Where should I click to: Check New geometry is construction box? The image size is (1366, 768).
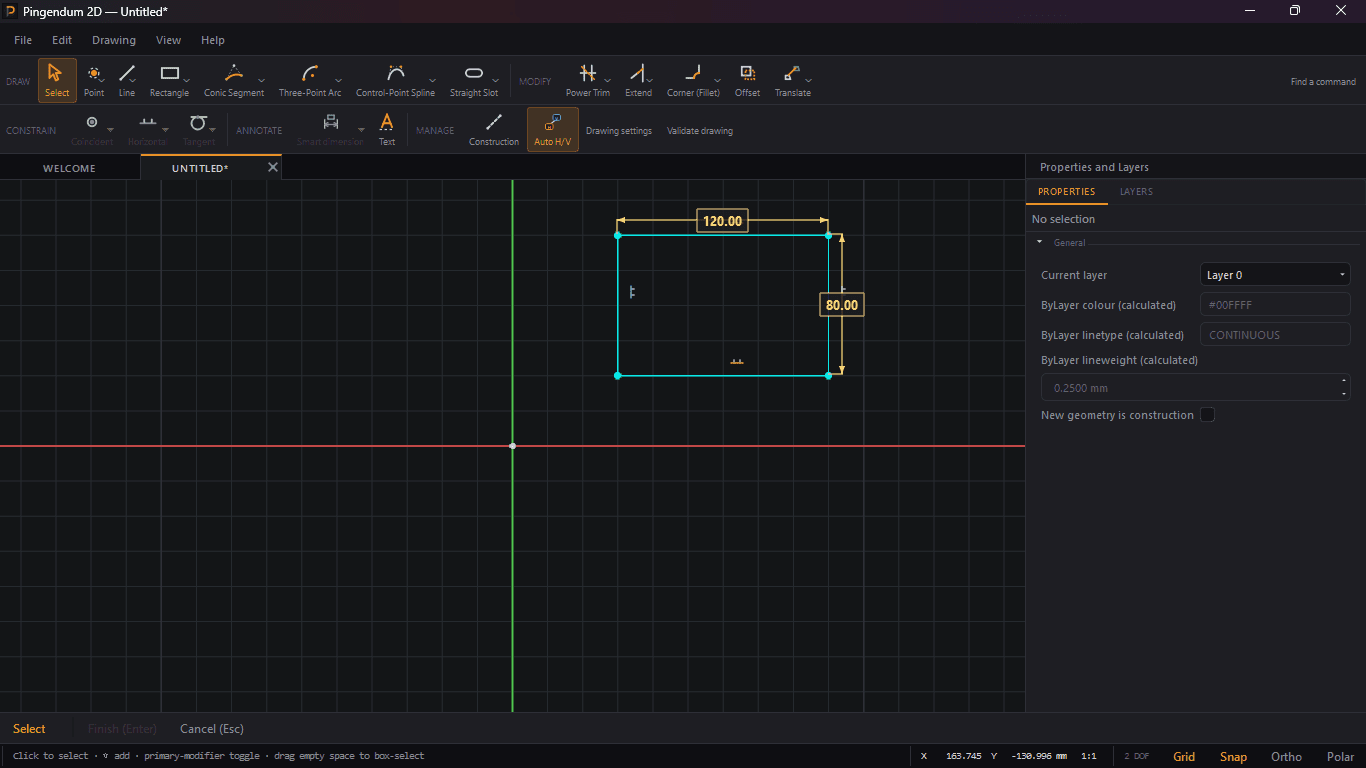tap(1207, 415)
